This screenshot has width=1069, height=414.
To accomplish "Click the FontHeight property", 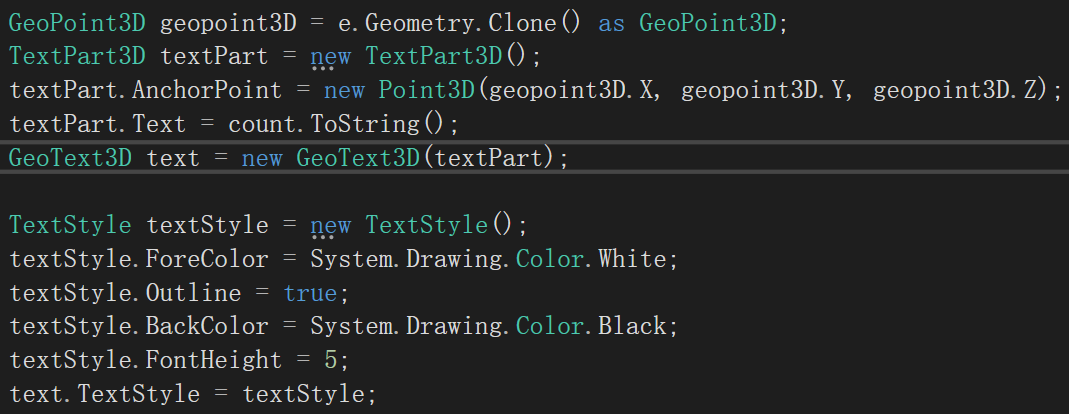I will coord(214,360).
